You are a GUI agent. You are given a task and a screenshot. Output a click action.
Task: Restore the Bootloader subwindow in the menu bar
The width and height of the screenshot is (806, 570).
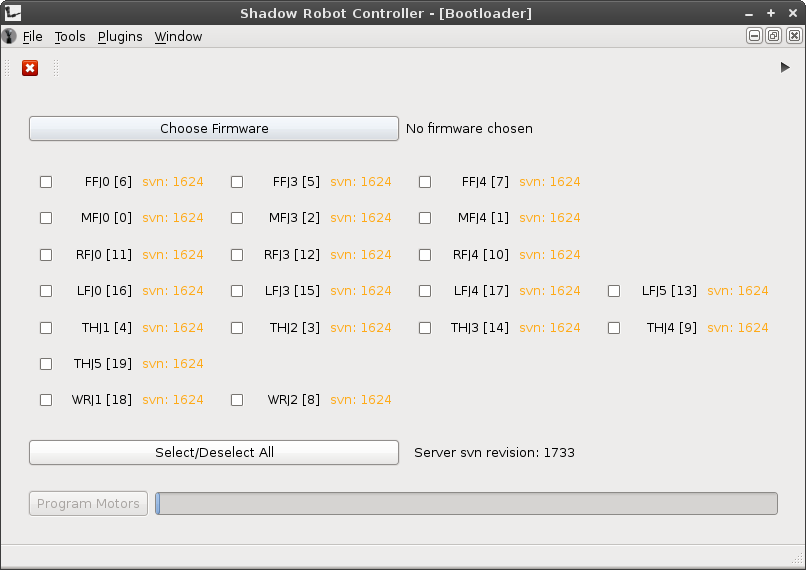point(774,36)
